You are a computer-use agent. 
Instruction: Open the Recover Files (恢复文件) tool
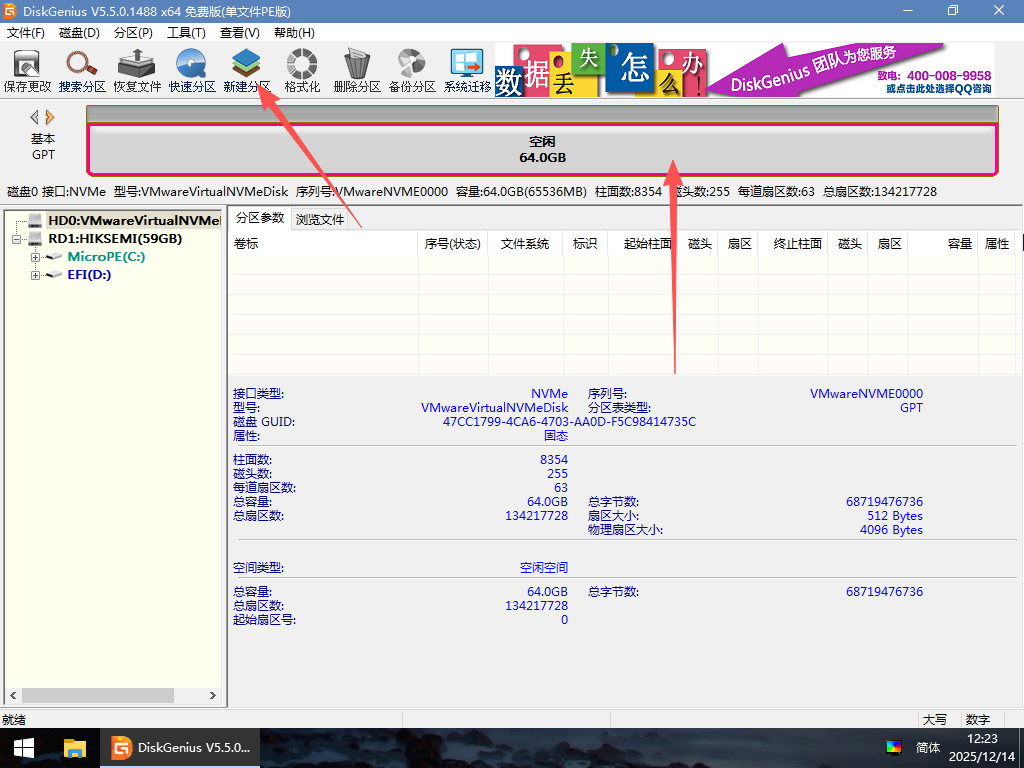(x=137, y=70)
